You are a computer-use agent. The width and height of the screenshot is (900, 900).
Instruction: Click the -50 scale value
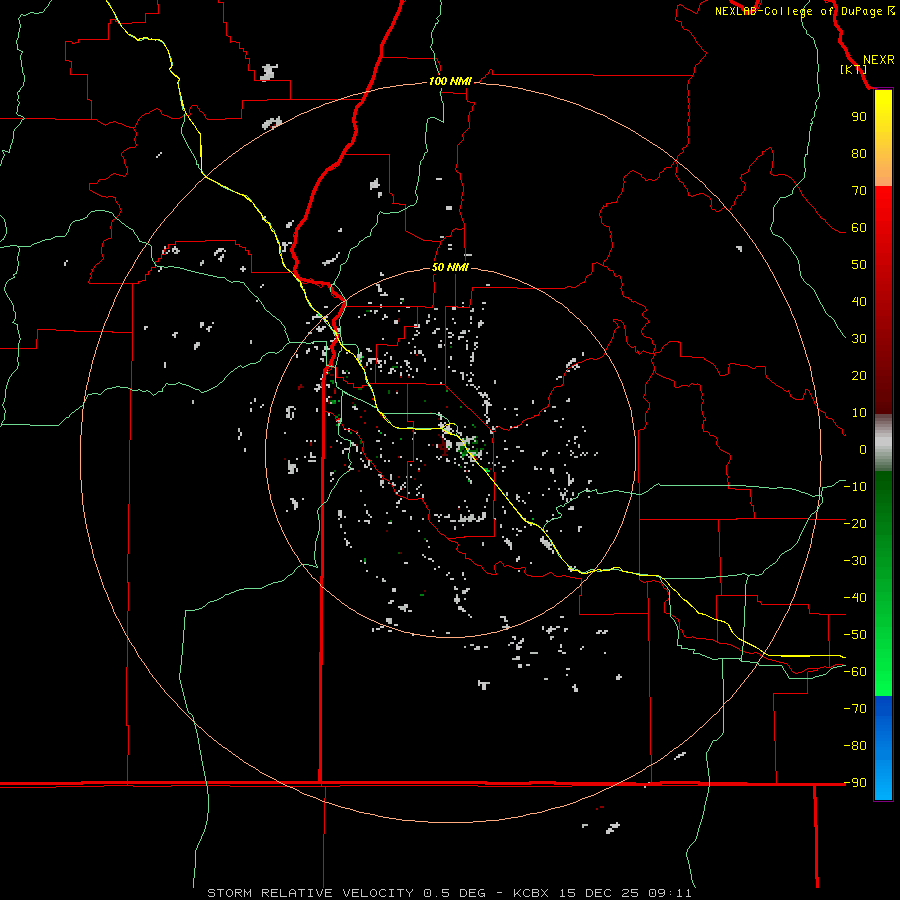coord(855,635)
